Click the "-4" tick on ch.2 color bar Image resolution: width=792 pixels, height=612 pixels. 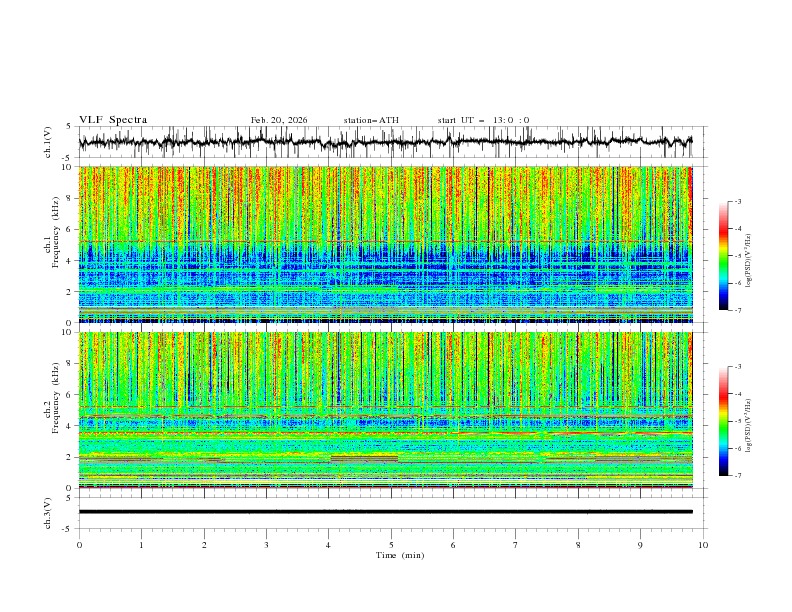pos(737,394)
